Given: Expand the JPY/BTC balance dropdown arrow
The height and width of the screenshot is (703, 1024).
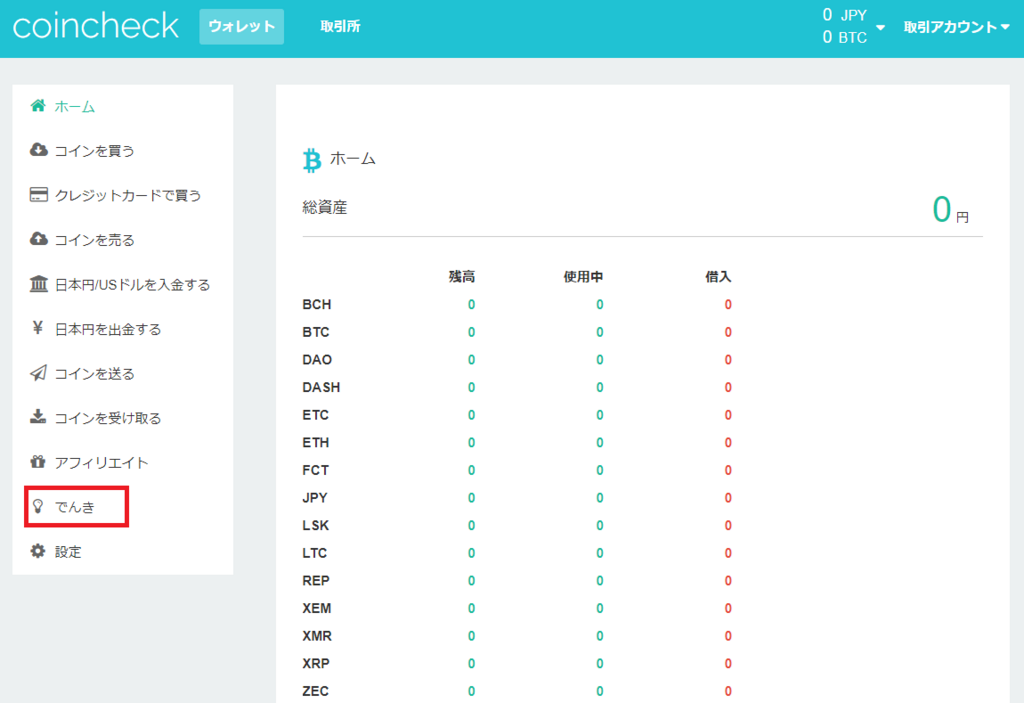Looking at the screenshot, I should coord(880,27).
